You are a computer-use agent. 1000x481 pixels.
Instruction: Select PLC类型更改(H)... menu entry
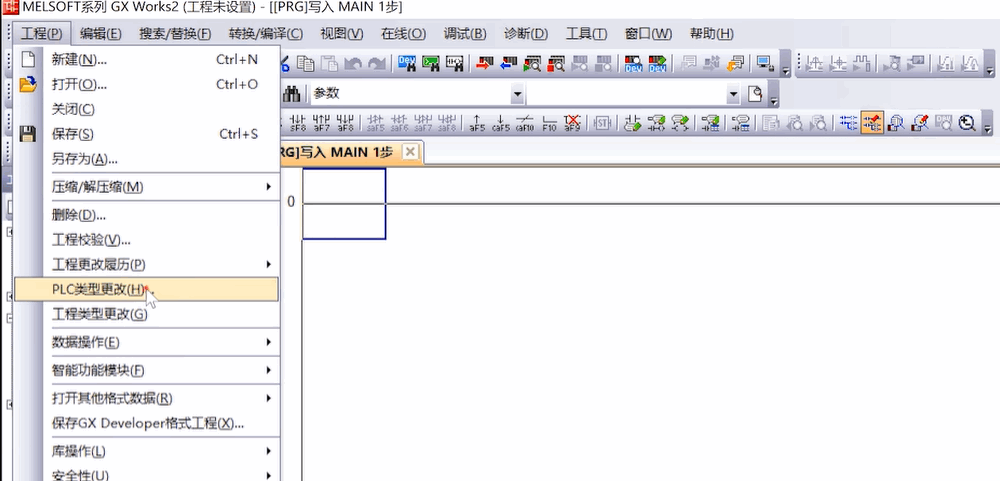147,289
